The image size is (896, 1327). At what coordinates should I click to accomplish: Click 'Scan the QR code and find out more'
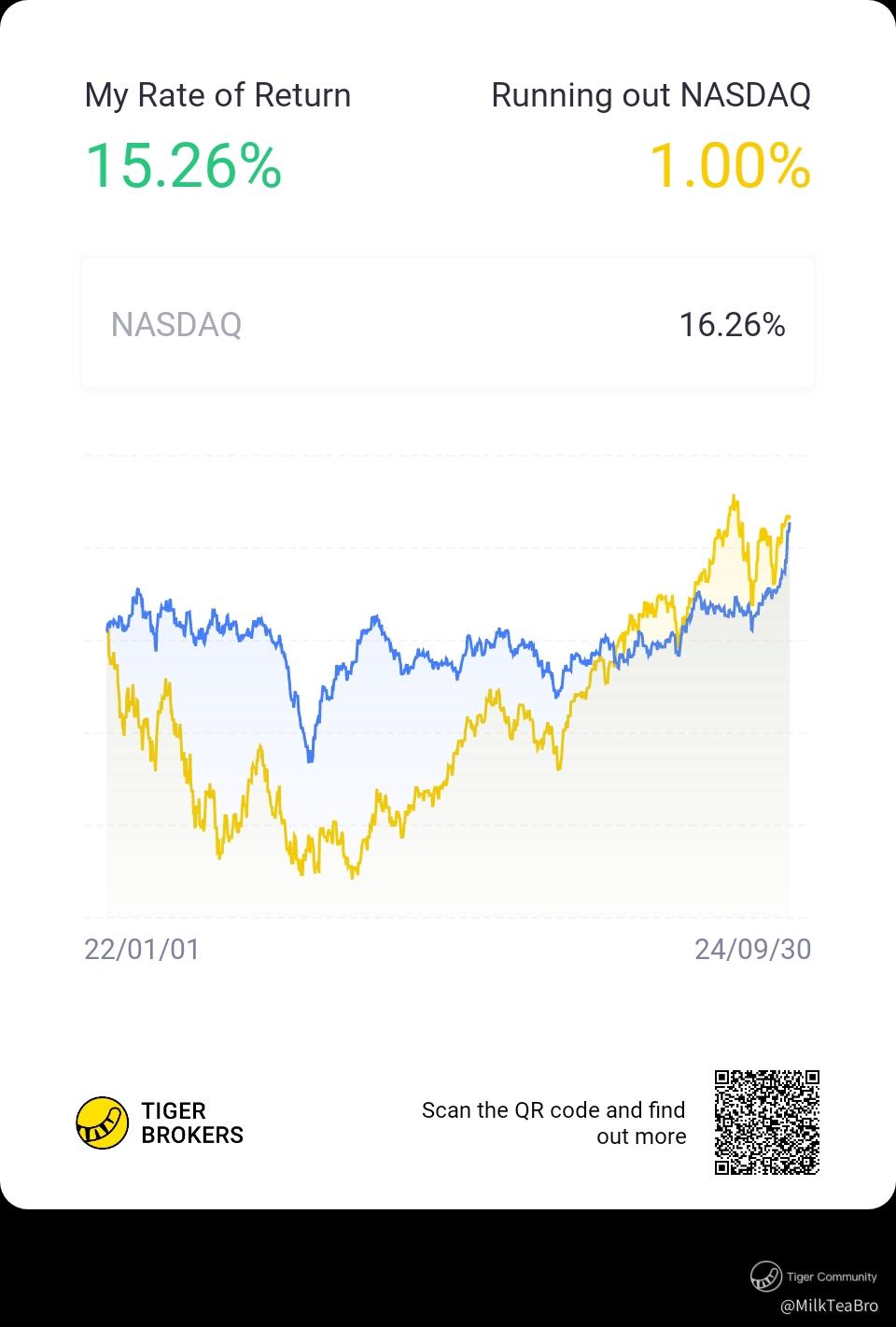553,1122
